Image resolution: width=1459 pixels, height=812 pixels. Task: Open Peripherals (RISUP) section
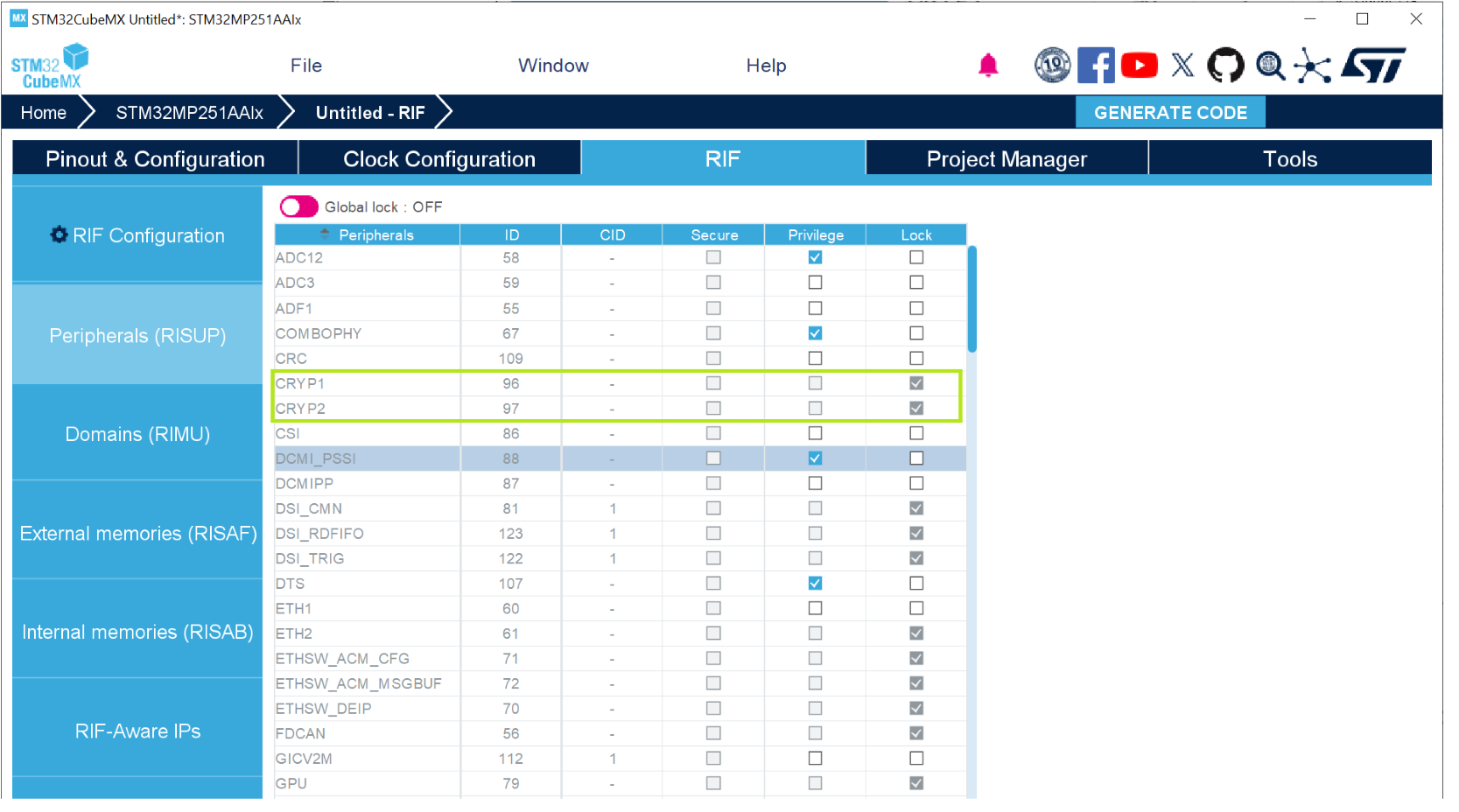pos(137,335)
